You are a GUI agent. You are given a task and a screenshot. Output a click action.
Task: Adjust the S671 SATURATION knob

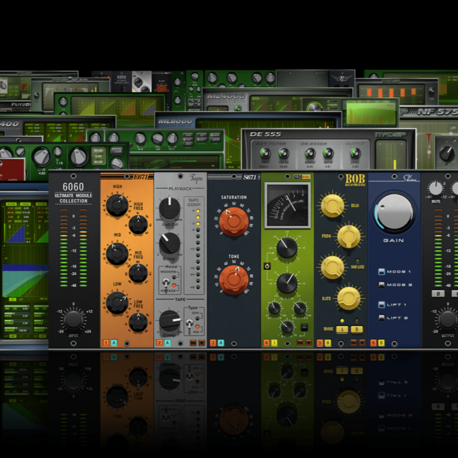(x=234, y=221)
